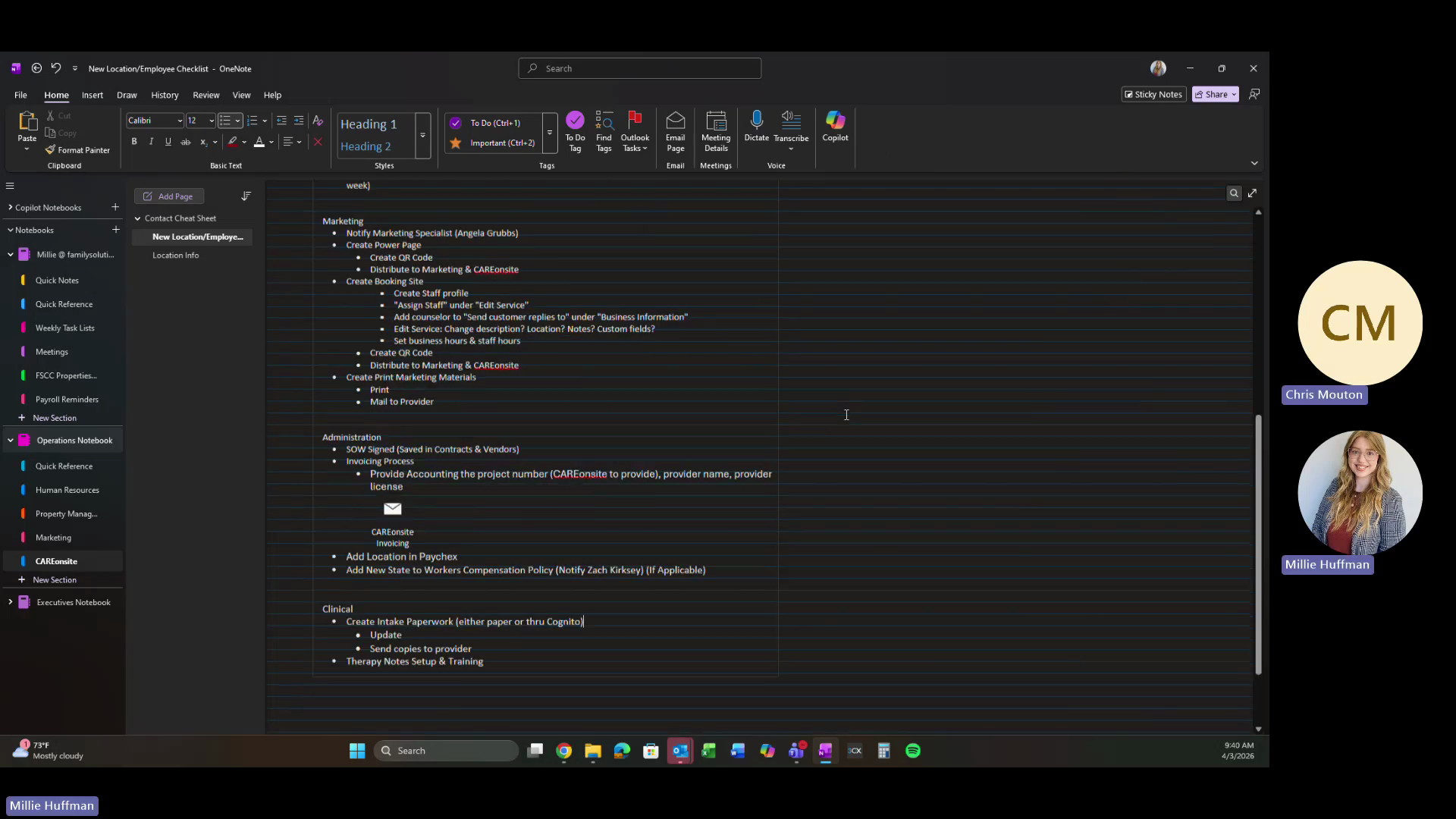Screen dimensions: 1456x819
Task: Open the File menu
Action: (x=20, y=95)
